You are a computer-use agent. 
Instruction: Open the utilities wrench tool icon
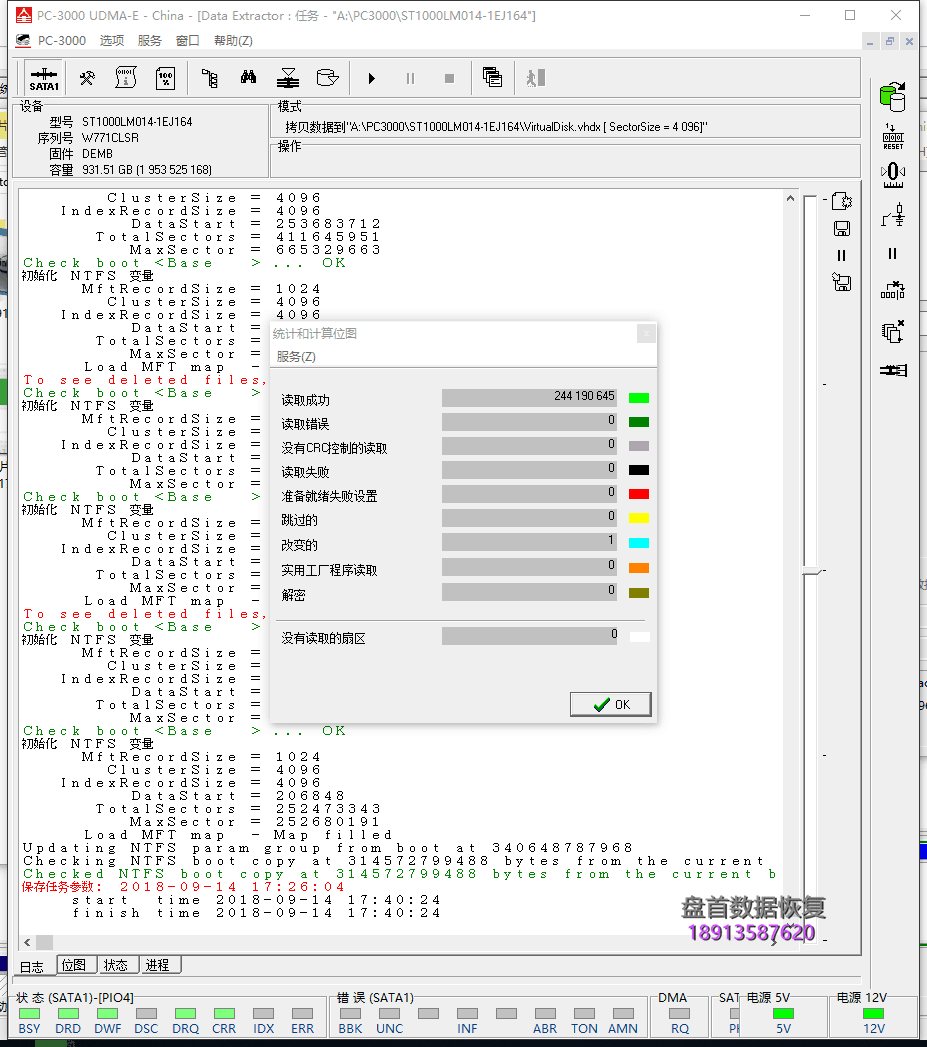[86, 77]
